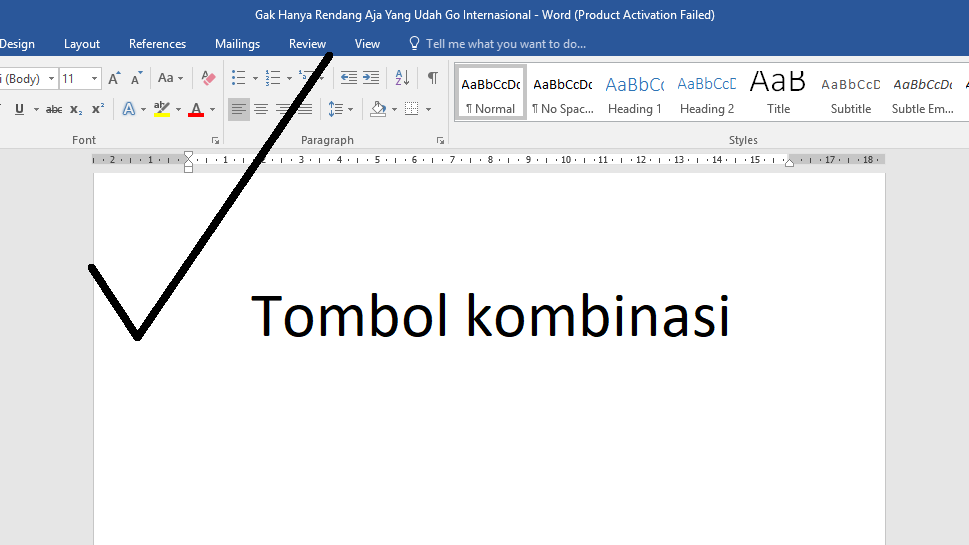Viewport: 969px width, 545px height.
Task: Open line and paragraph spacing options
Action: coord(341,109)
